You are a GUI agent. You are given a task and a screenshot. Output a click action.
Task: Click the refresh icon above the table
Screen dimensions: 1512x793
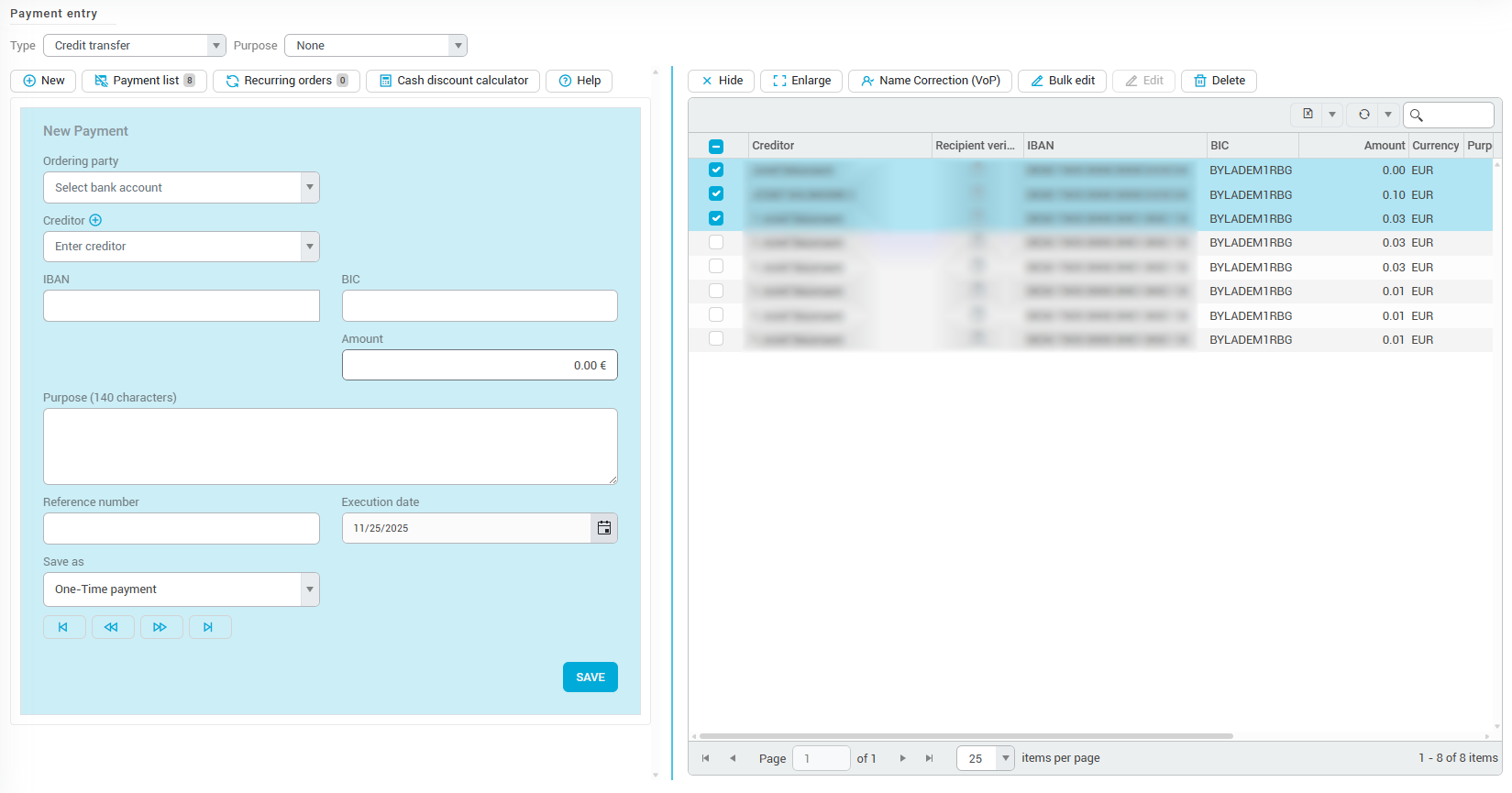click(x=1363, y=115)
